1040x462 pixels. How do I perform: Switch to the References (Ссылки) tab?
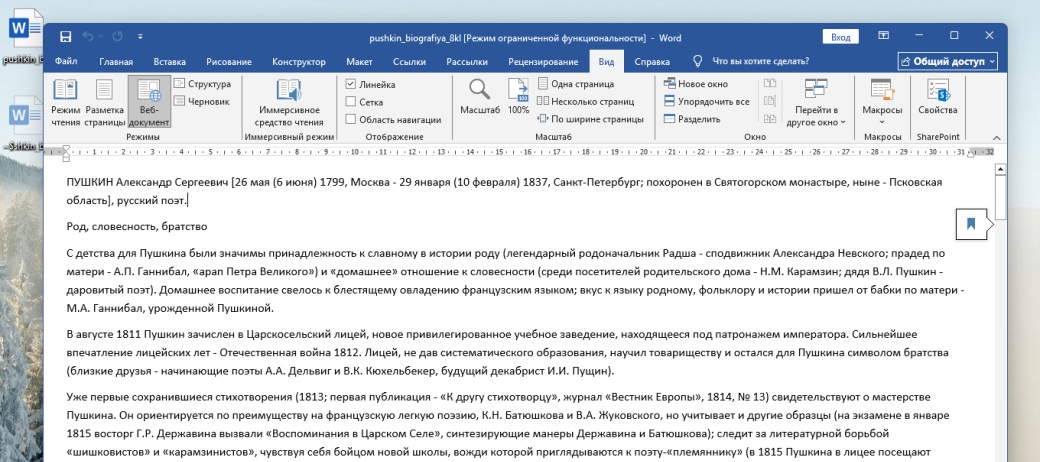[410, 62]
